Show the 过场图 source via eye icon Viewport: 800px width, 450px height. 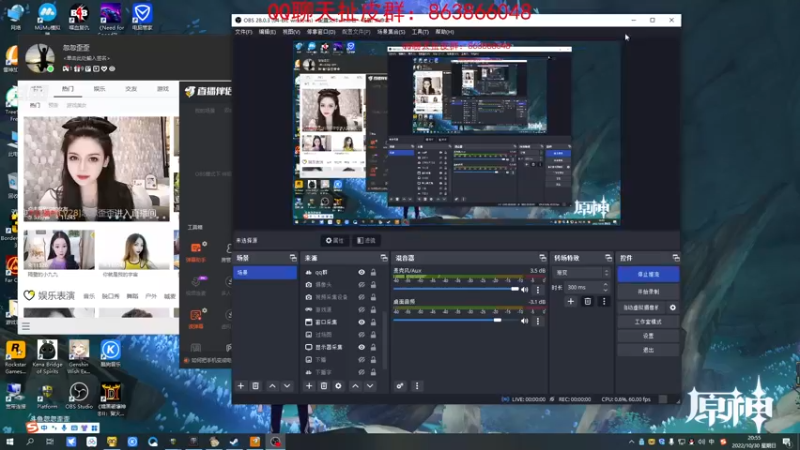click(x=361, y=335)
